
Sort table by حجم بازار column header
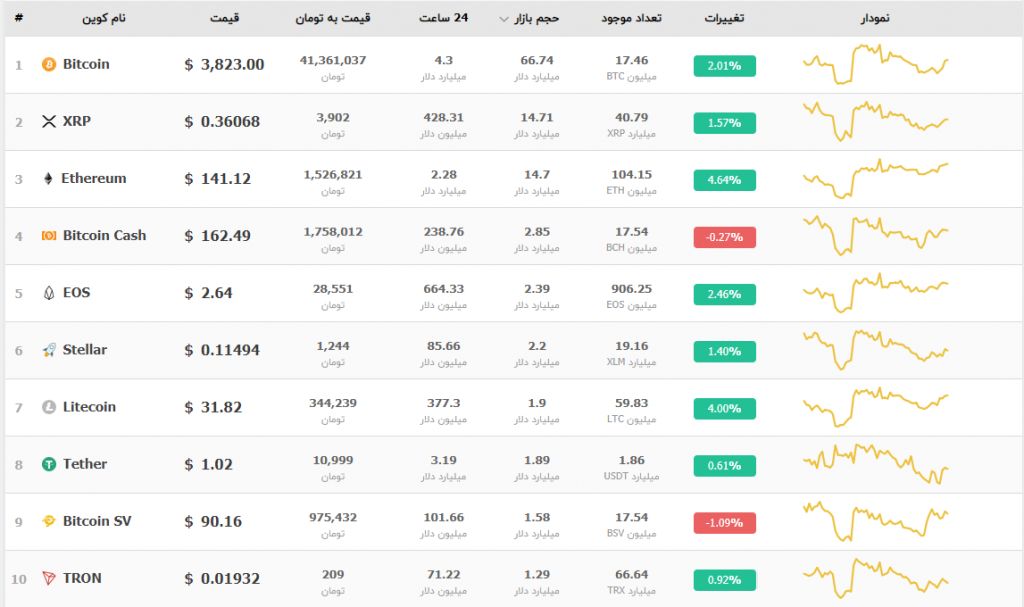tap(537, 18)
